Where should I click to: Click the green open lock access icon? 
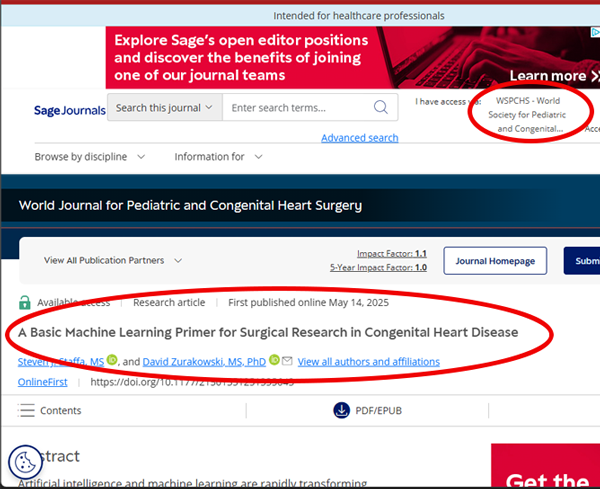click(x=24, y=302)
